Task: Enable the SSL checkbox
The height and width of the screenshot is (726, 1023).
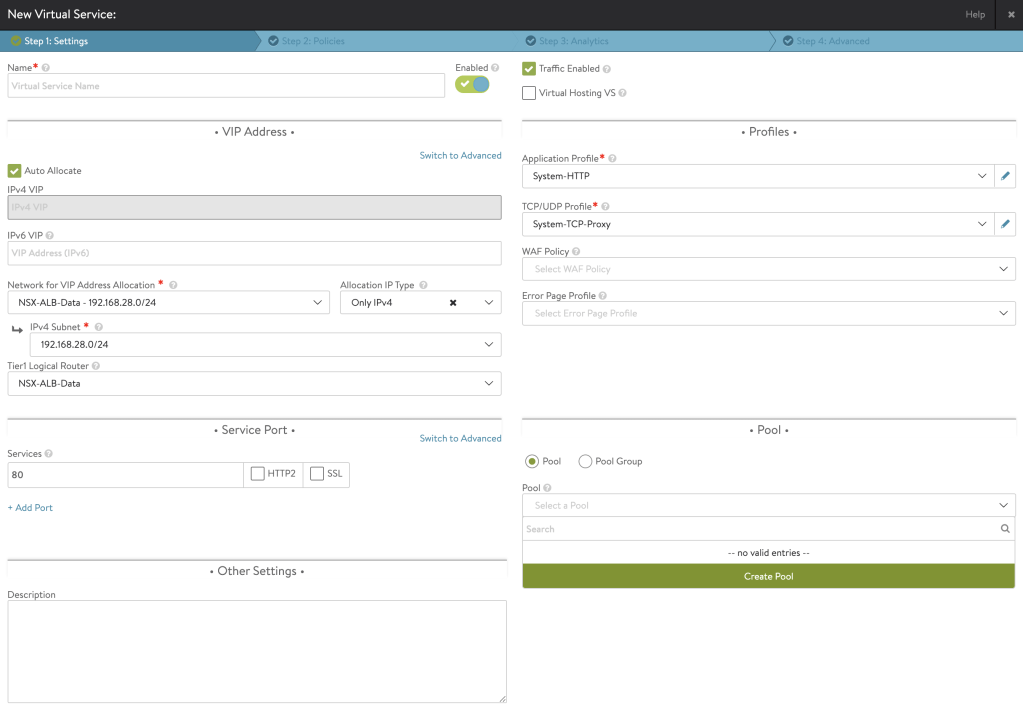Action: pyautogui.click(x=317, y=474)
